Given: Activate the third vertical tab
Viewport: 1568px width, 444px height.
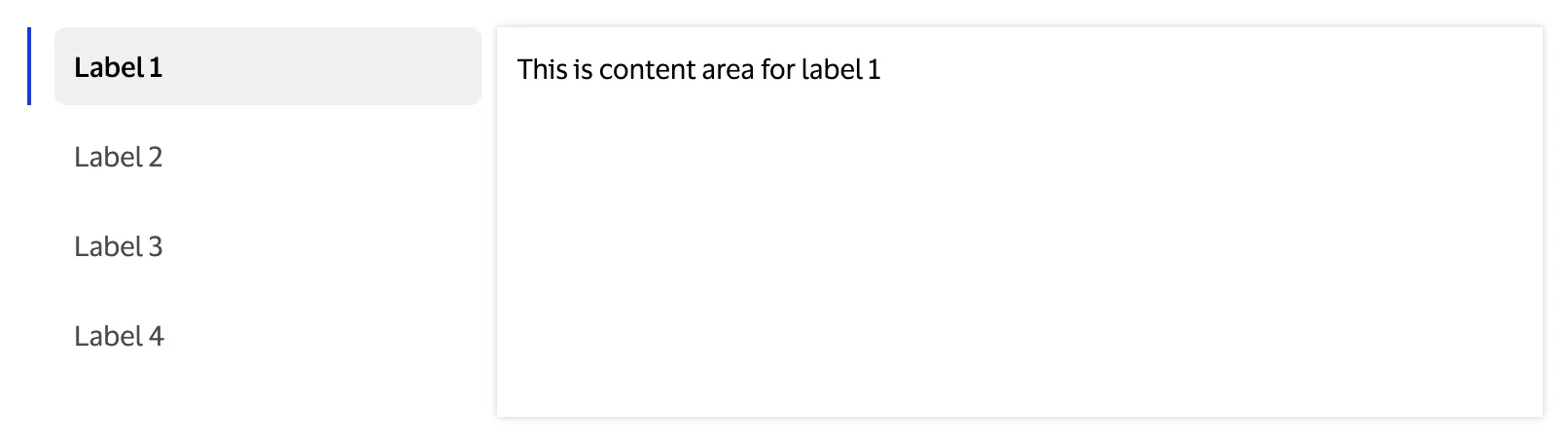Looking at the screenshot, I should click(118, 246).
